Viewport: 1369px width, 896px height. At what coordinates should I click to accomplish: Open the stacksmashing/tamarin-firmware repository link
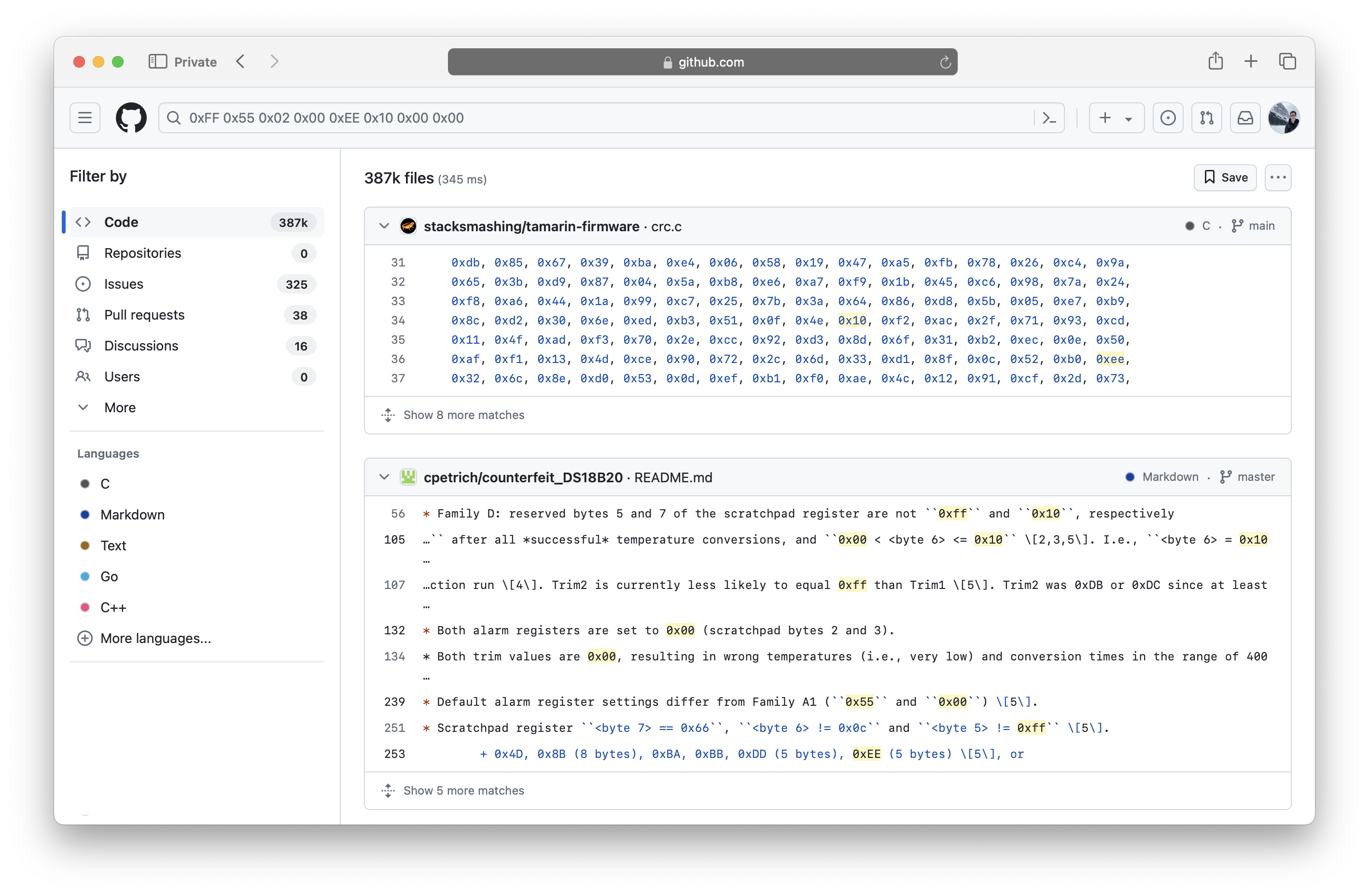(x=531, y=226)
